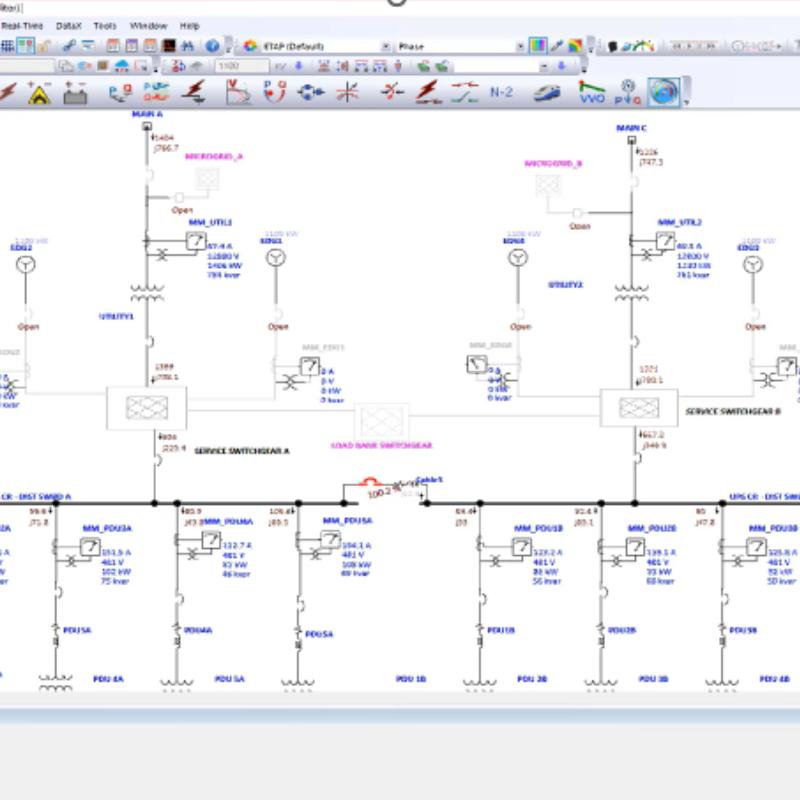Select the red lightning fault icon
The image size is (800, 800).
428,92
